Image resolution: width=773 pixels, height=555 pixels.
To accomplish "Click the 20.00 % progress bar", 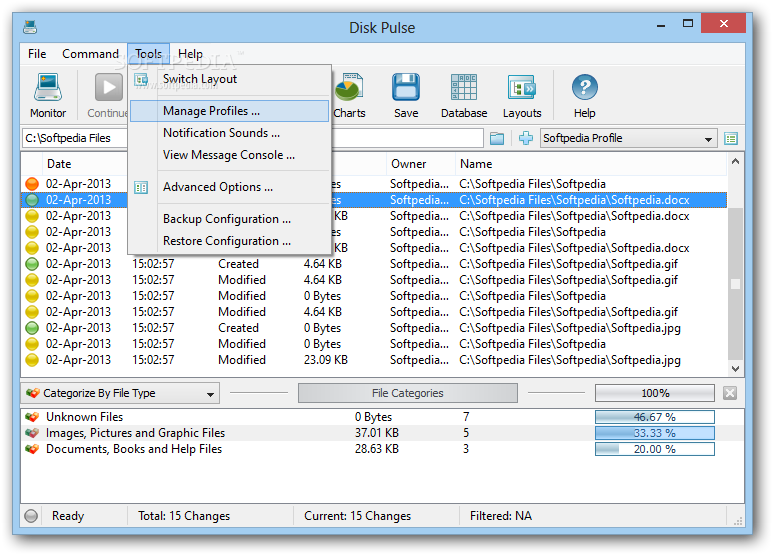I will (x=655, y=449).
